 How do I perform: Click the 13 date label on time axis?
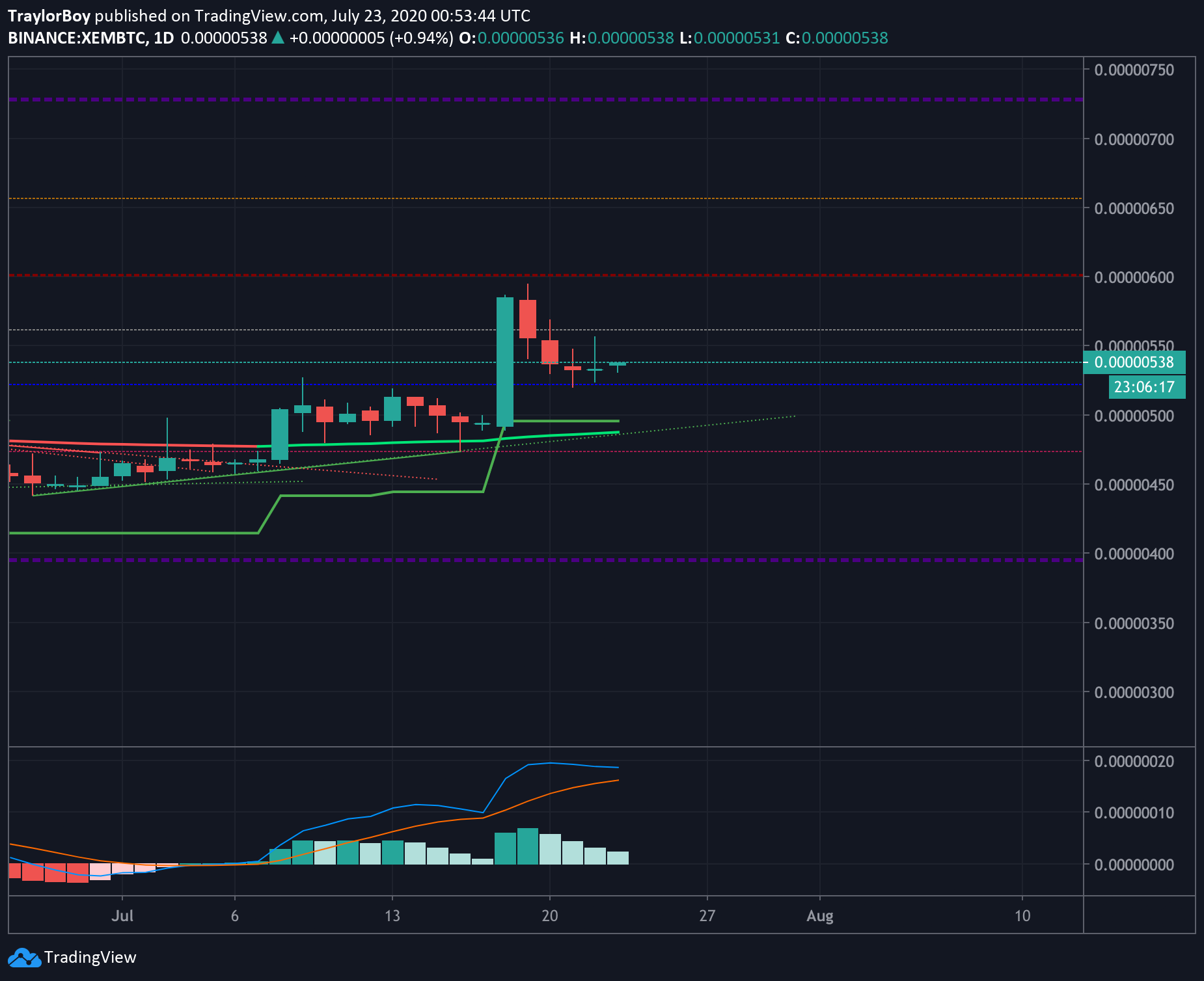point(392,916)
